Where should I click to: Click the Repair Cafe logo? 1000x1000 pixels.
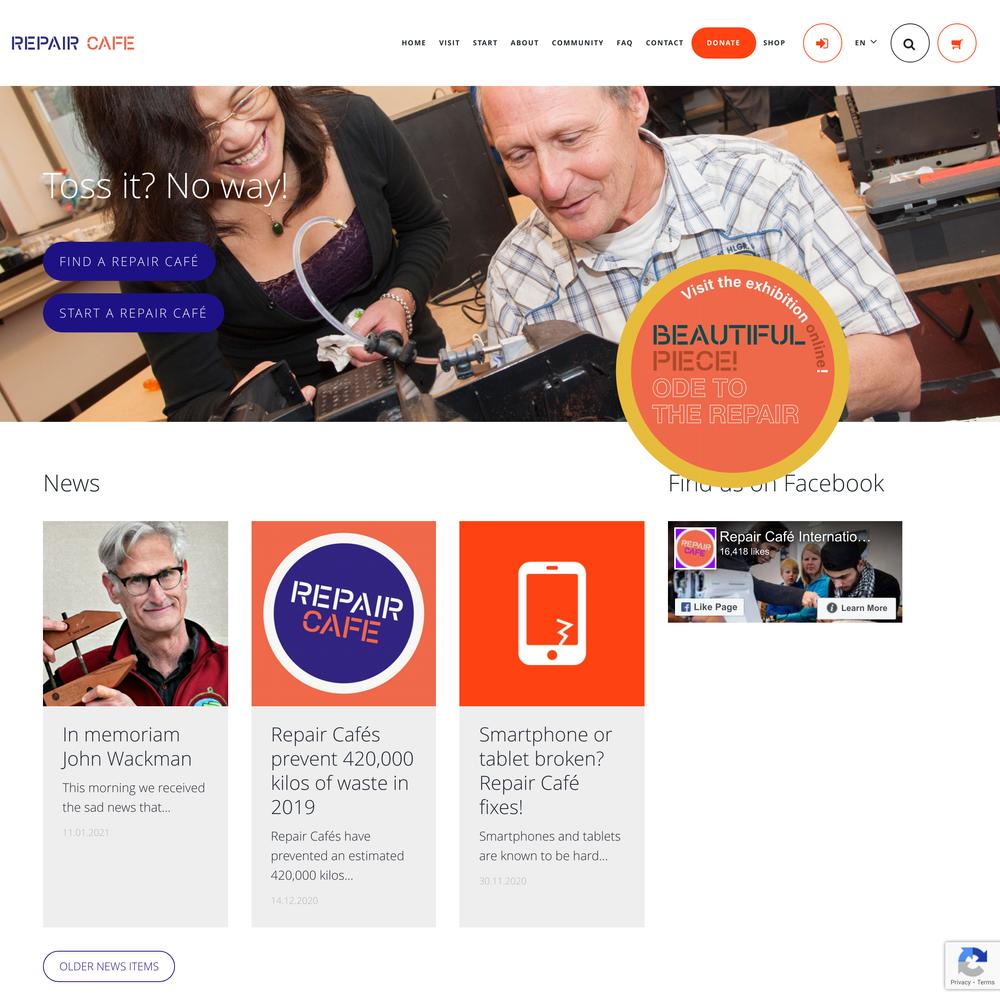click(73, 43)
